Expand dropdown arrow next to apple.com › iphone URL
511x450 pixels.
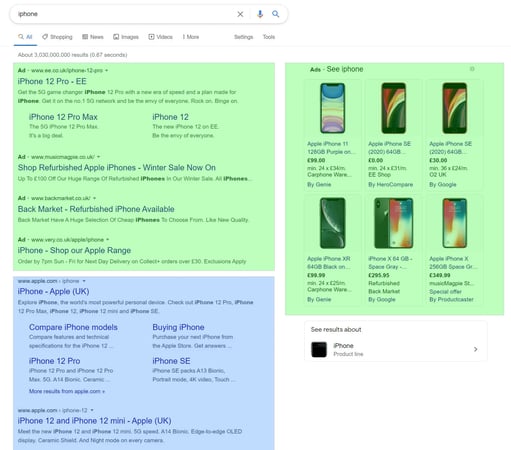pyautogui.click(x=84, y=281)
